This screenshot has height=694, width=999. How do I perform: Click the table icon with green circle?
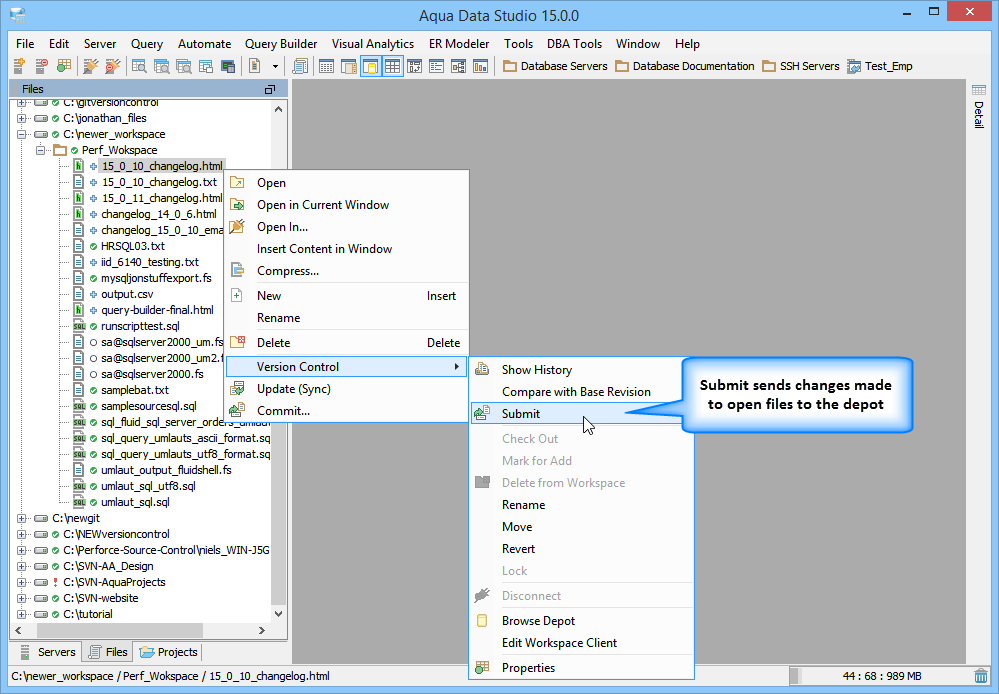click(64, 66)
